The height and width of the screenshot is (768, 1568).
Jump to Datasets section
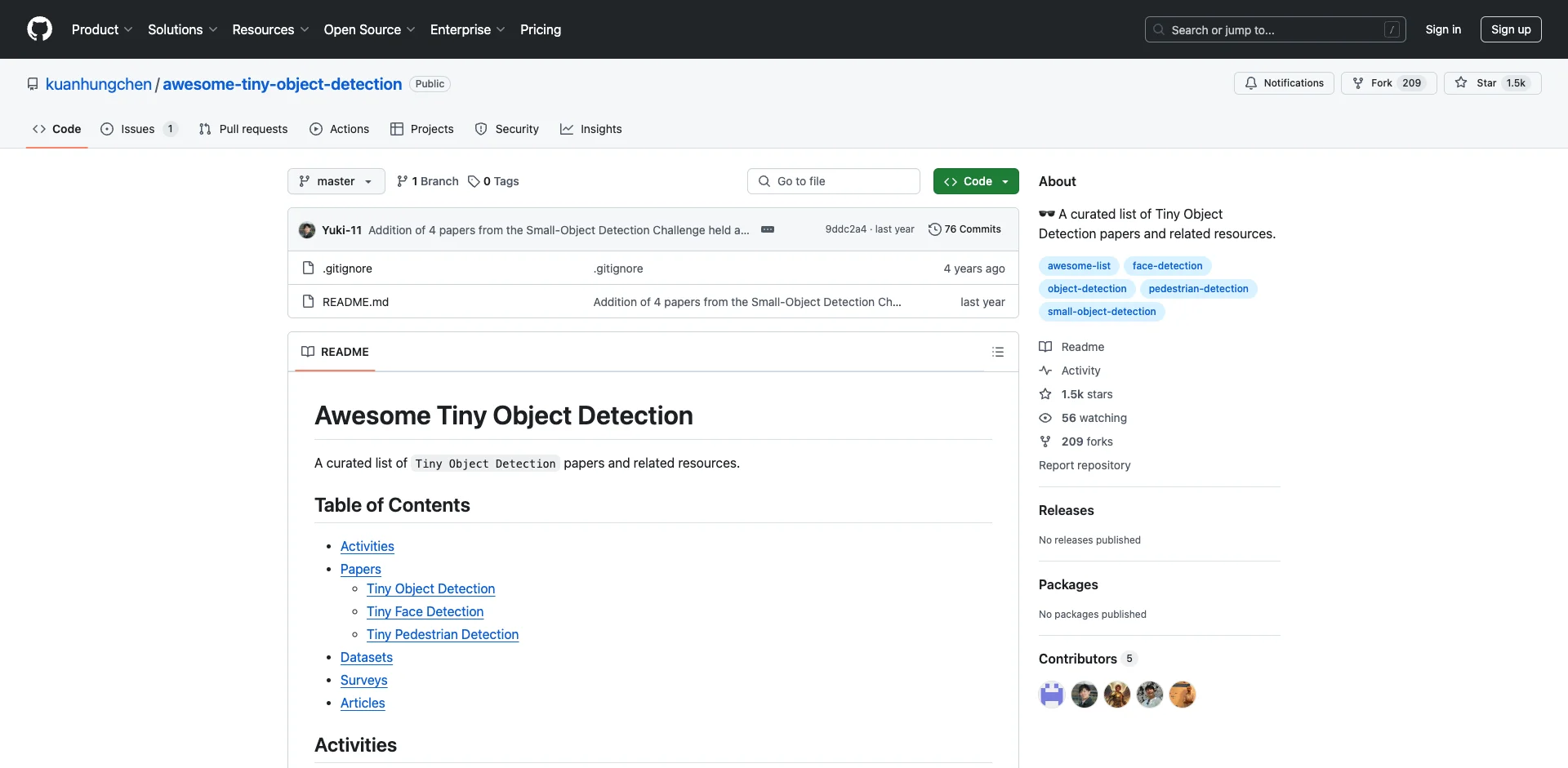pos(367,657)
